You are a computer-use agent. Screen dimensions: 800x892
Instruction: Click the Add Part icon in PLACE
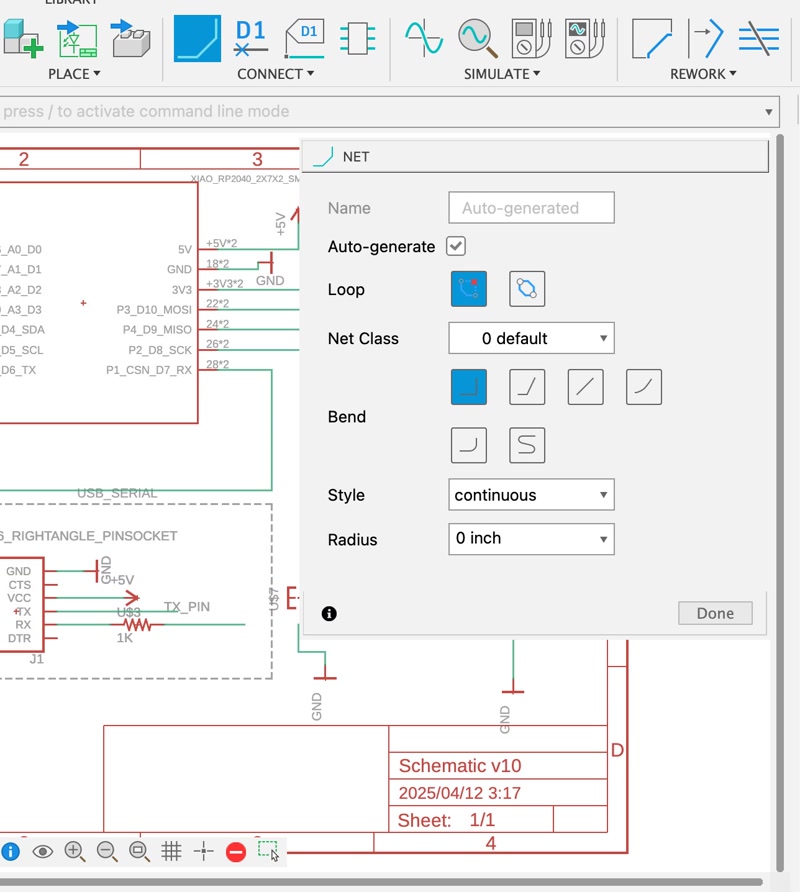coord(23,39)
